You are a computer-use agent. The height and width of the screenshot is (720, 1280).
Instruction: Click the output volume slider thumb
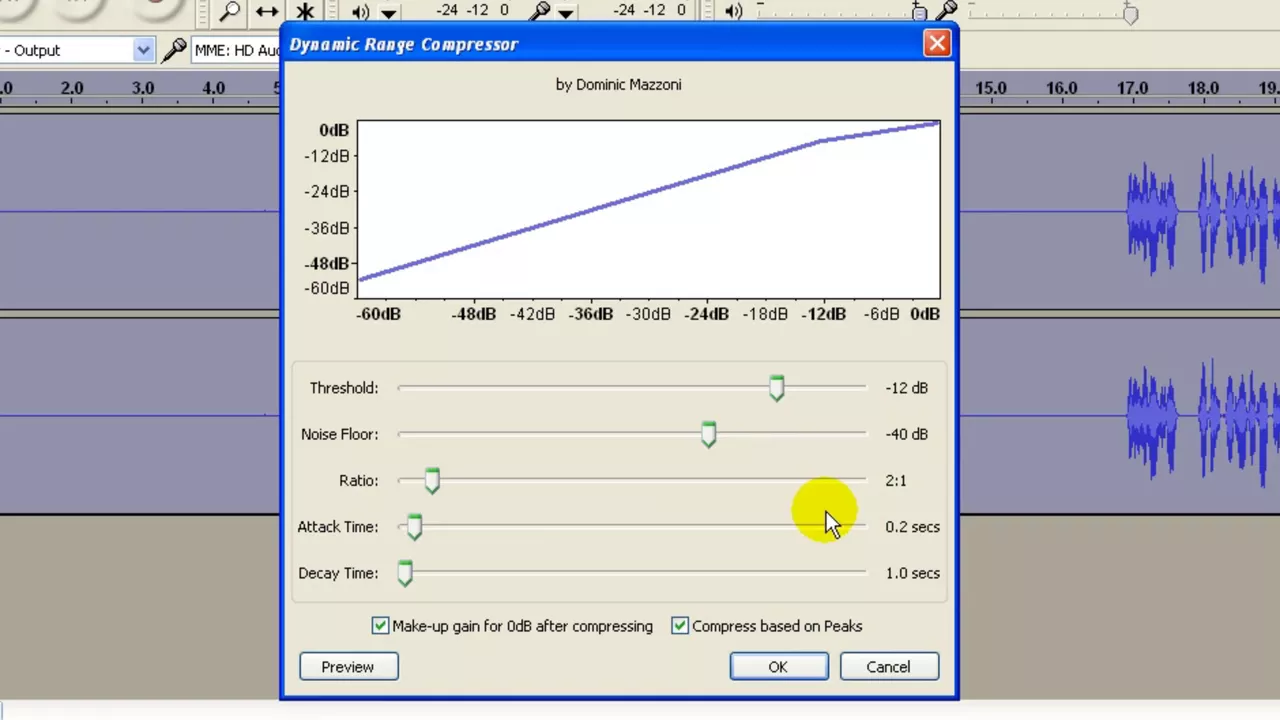tap(919, 12)
